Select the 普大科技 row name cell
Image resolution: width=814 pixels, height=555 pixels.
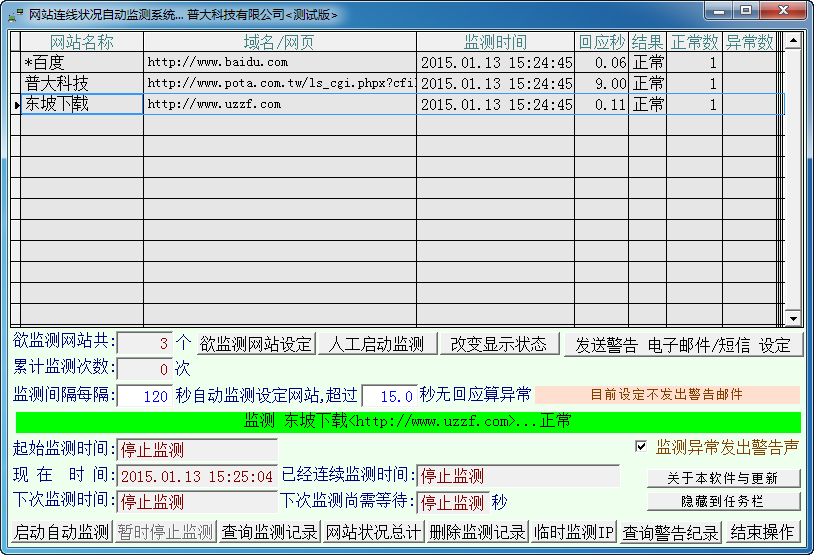[x=82, y=83]
